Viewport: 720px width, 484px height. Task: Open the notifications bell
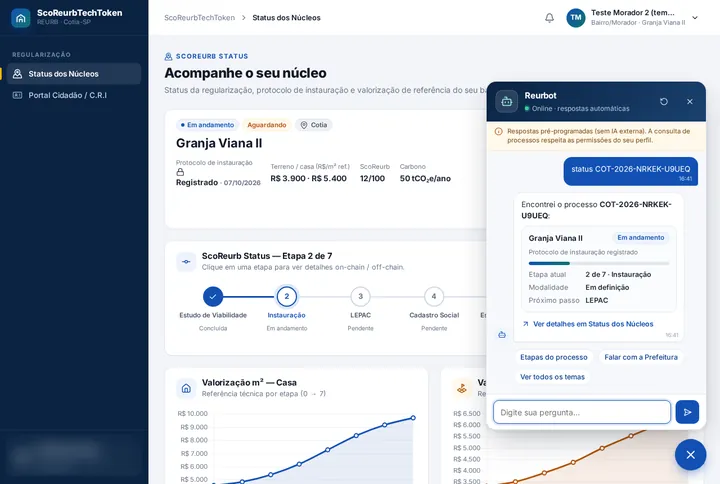[549, 18]
